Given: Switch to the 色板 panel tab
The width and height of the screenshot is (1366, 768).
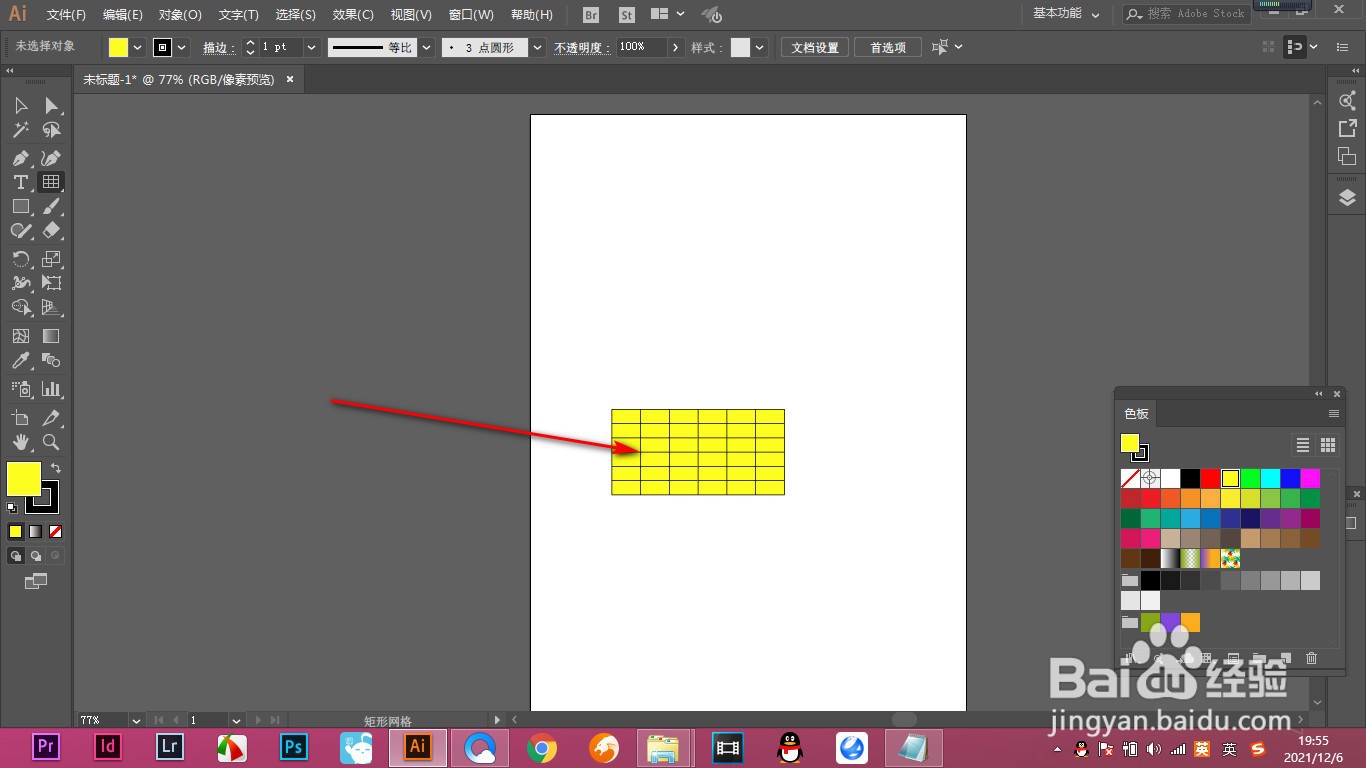Looking at the screenshot, I should (x=1136, y=414).
